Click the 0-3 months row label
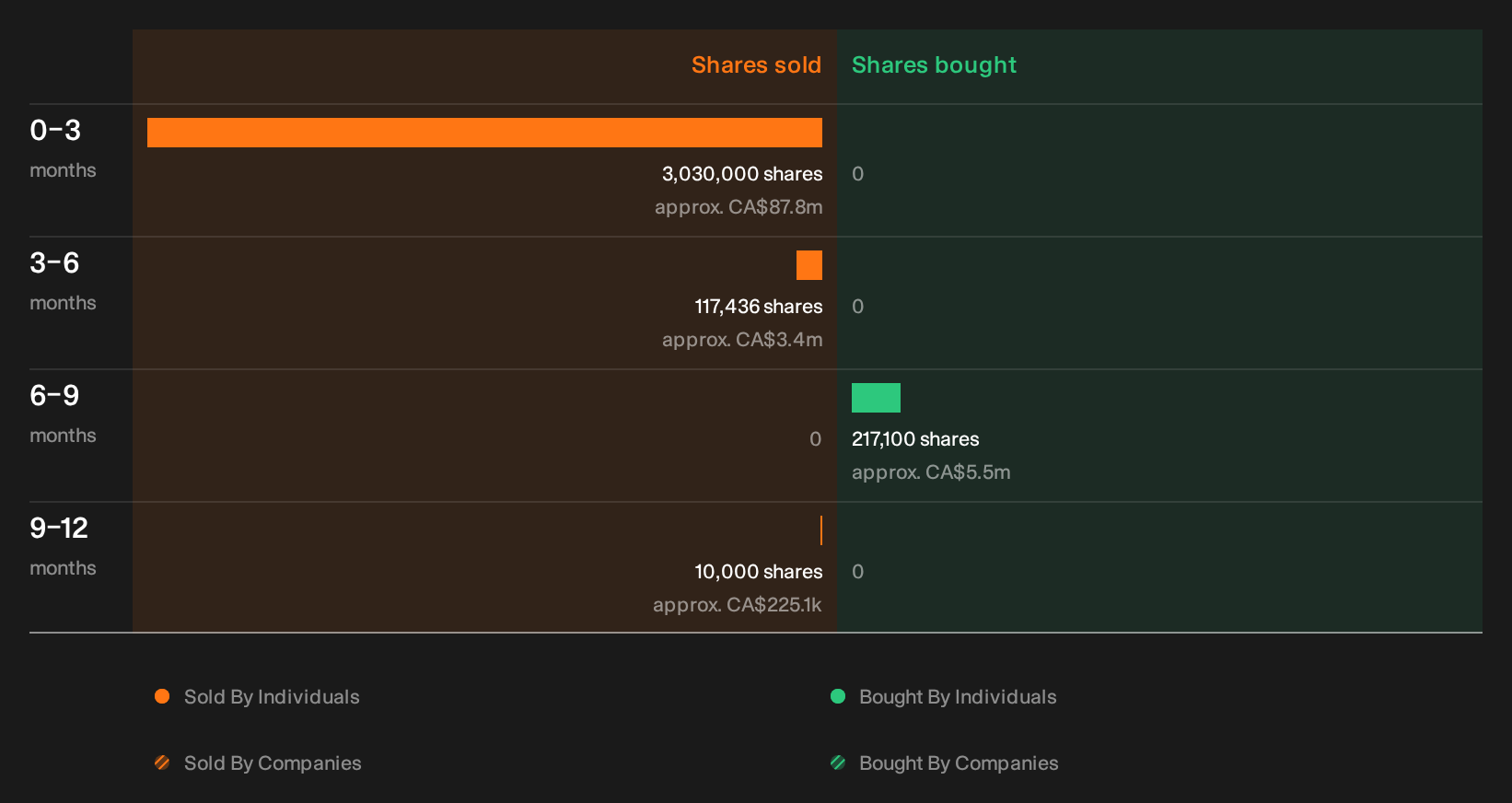This screenshot has width=1512, height=803. coord(63,148)
